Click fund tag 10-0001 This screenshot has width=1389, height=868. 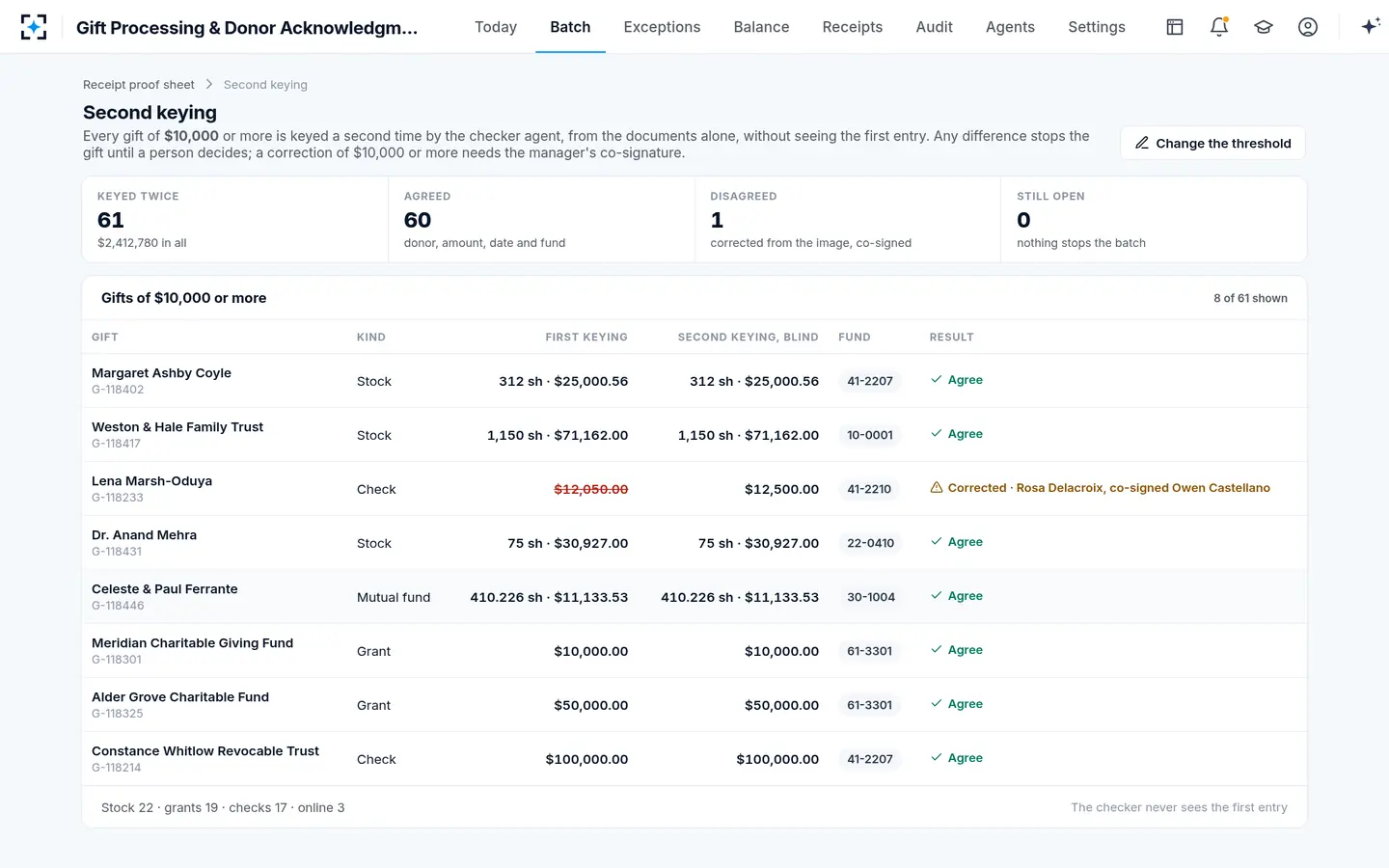[x=870, y=435]
